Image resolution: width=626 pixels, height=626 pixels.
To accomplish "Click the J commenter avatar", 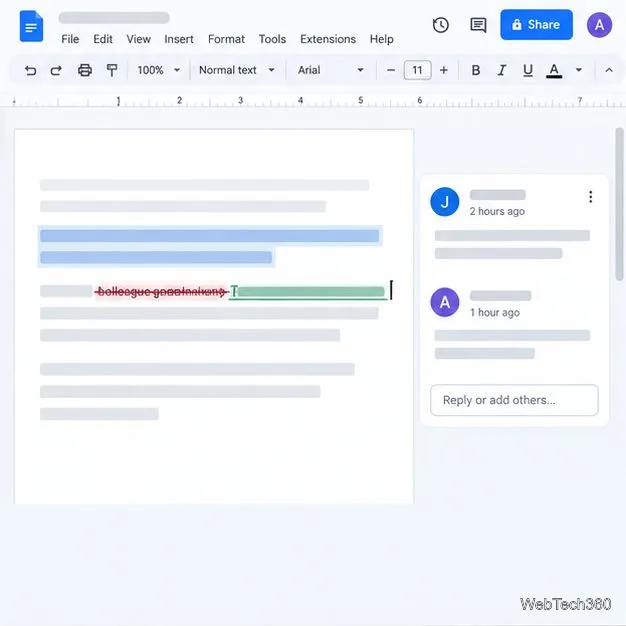I will pos(445,202).
